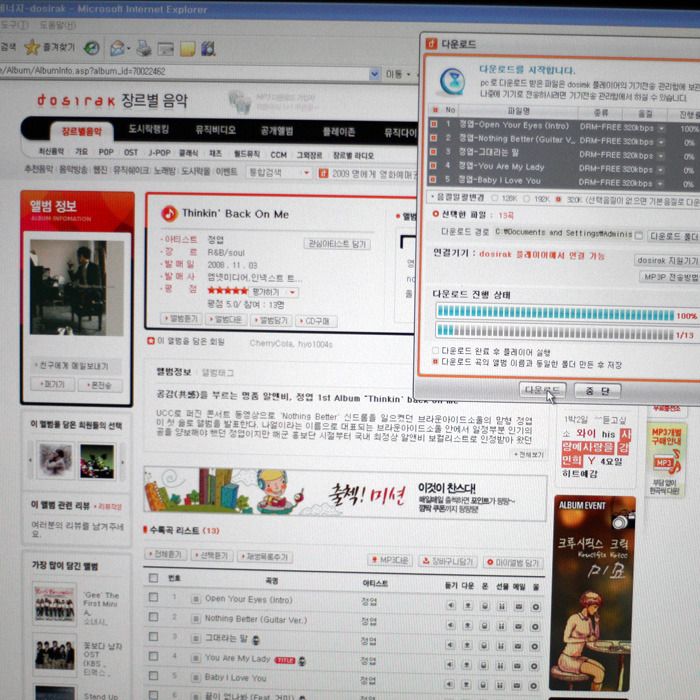Open the 공개앨범 navigation tab
The image size is (700, 700).
click(277, 131)
